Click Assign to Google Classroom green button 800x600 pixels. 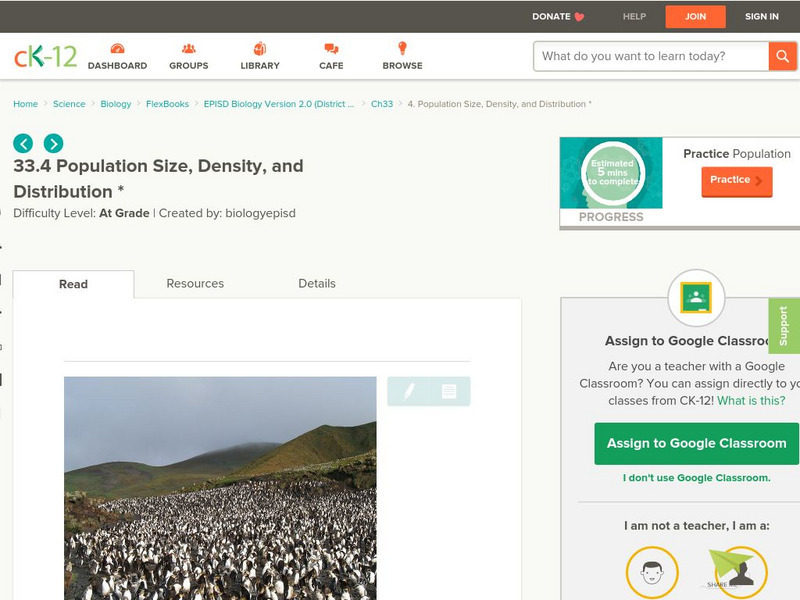(696, 443)
